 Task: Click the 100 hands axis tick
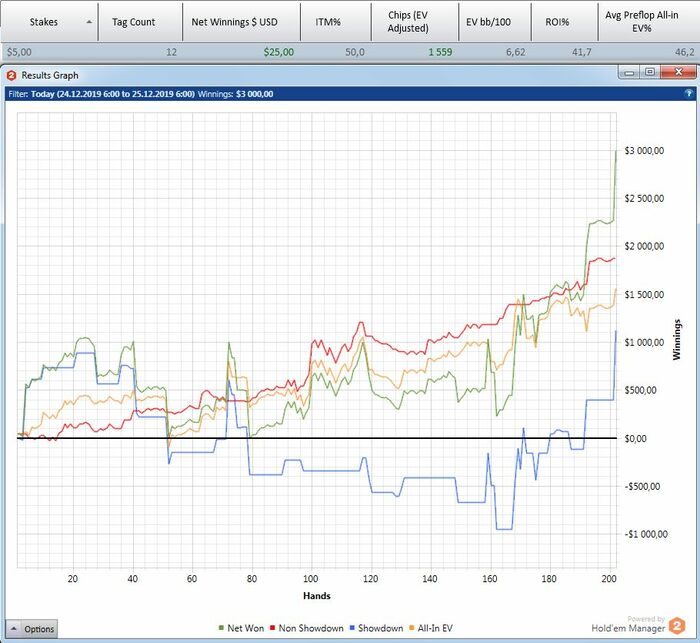(311, 579)
